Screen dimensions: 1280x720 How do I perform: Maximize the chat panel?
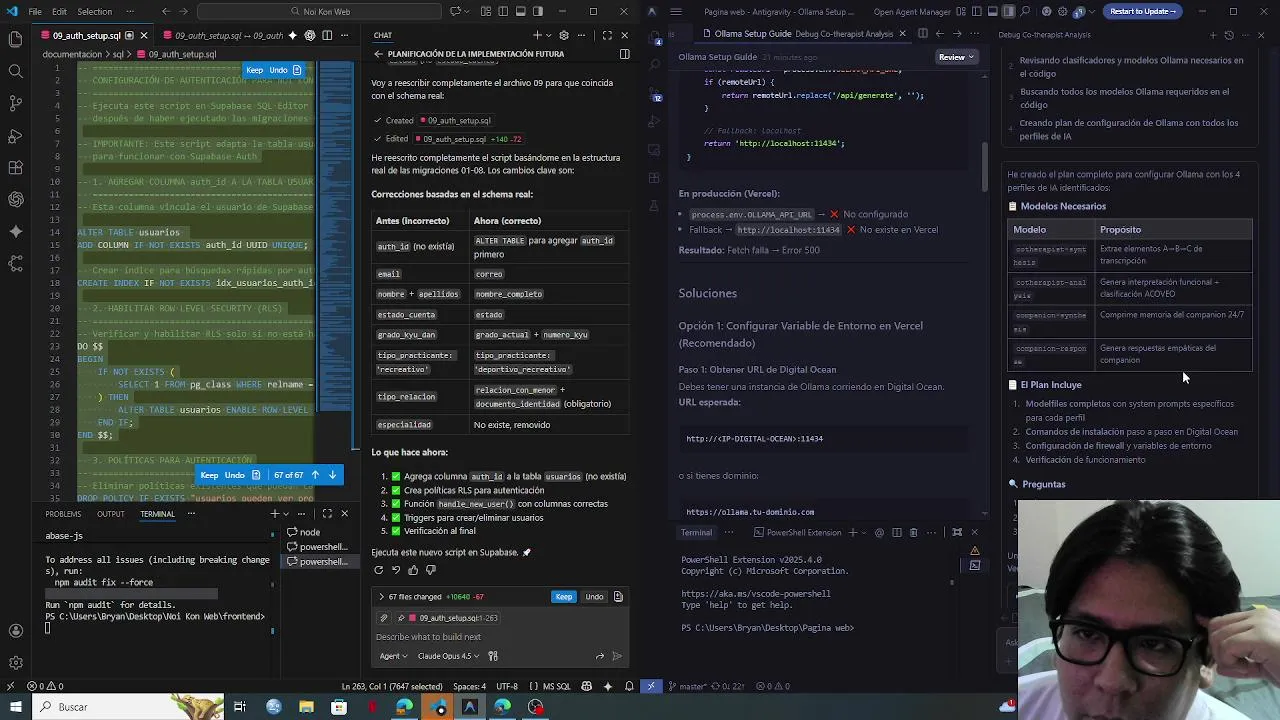[607, 35]
